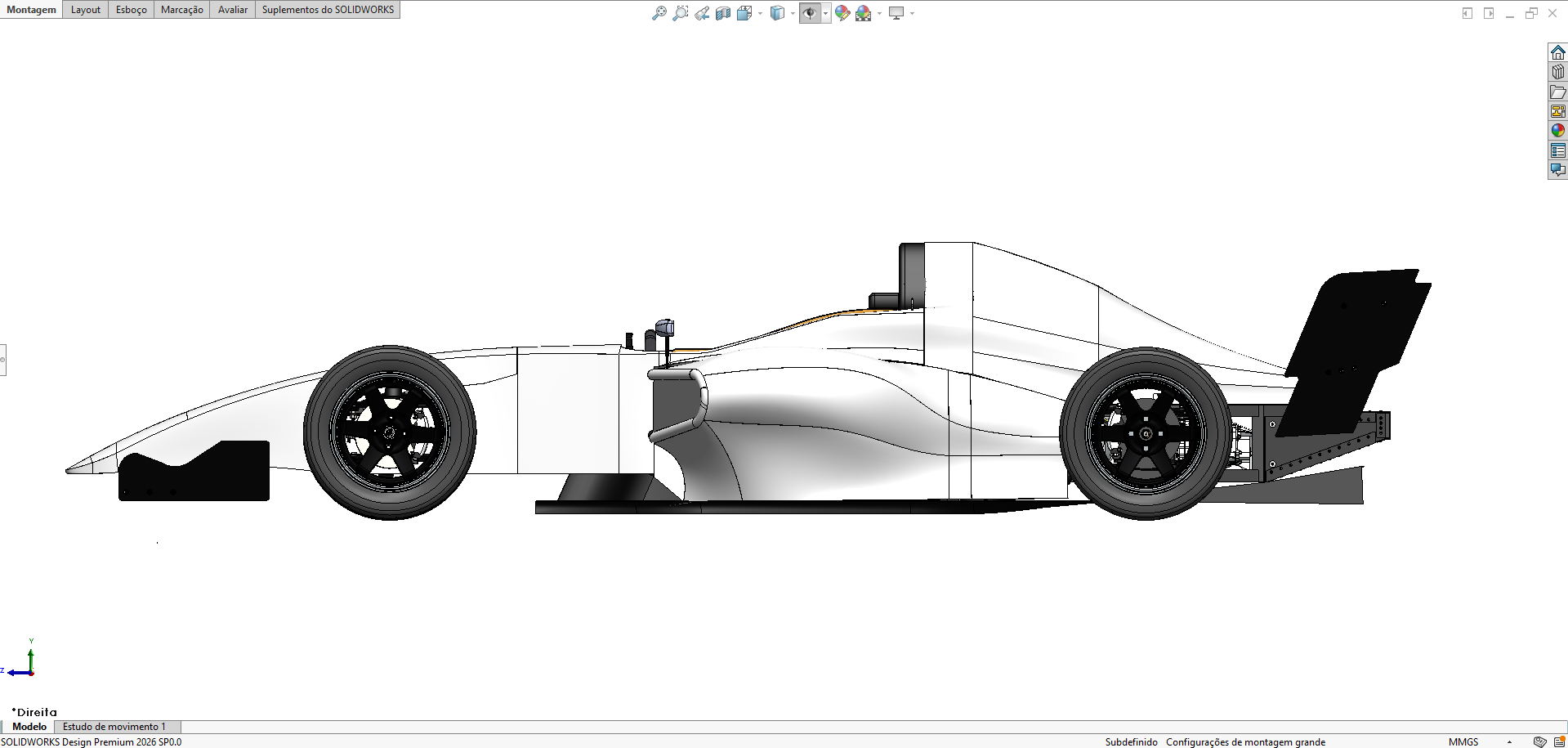Click Configurações de montagem grande status
The width and height of the screenshot is (1568, 748).
coord(1245,741)
